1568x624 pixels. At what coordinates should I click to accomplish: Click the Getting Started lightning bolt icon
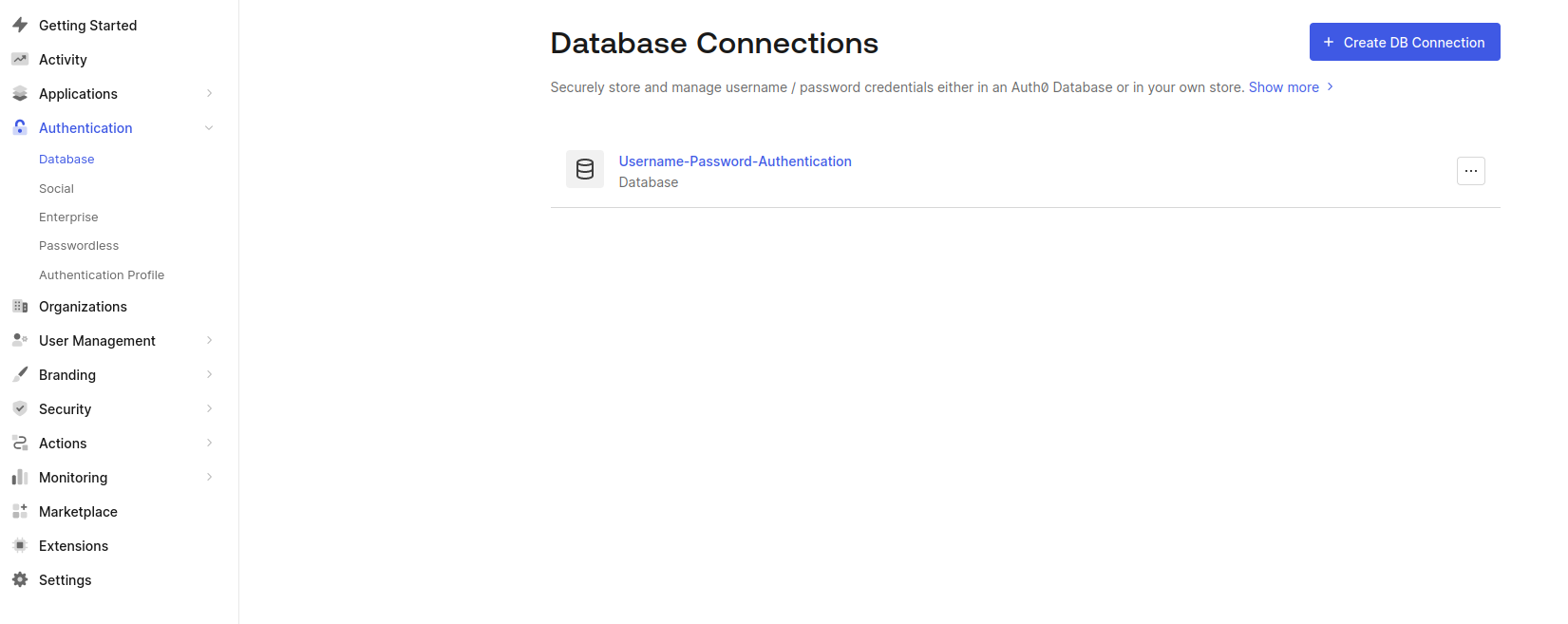point(20,25)
